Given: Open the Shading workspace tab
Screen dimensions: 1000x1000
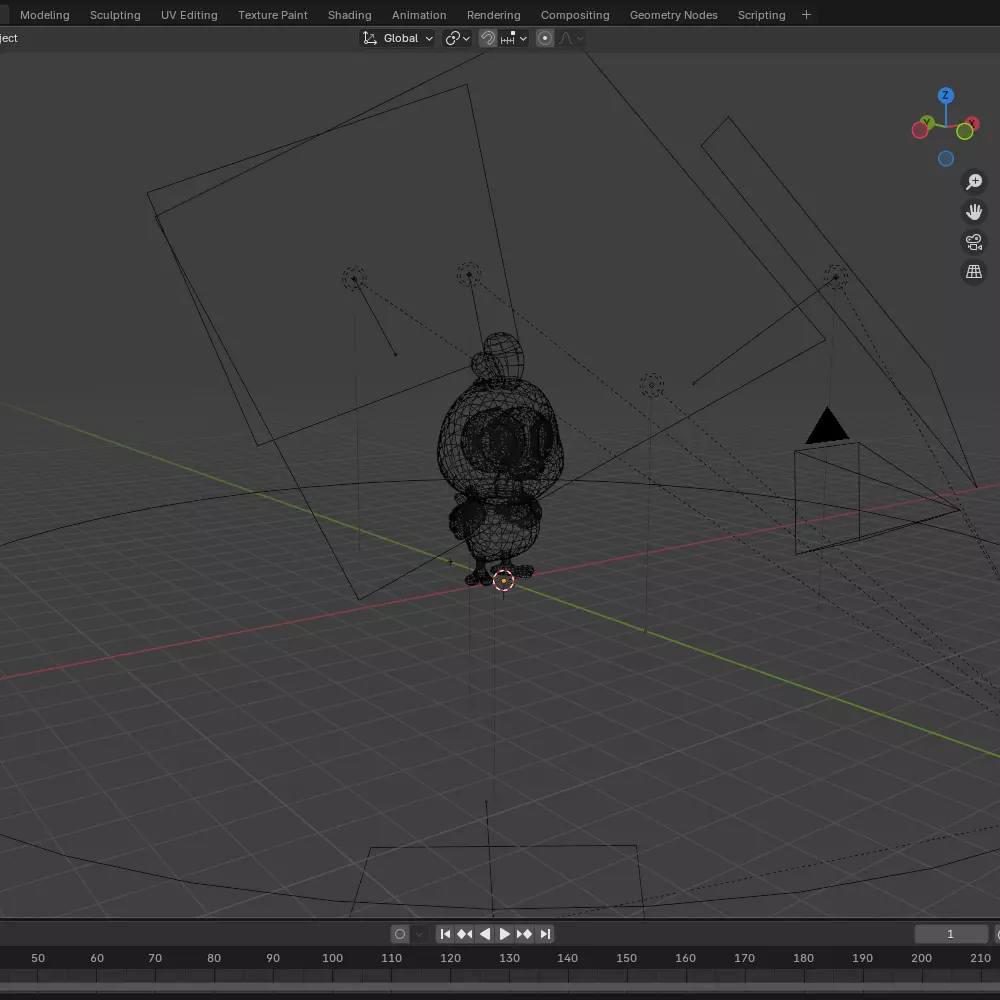Looking at the screenshot, I should [x=349, y=15].
